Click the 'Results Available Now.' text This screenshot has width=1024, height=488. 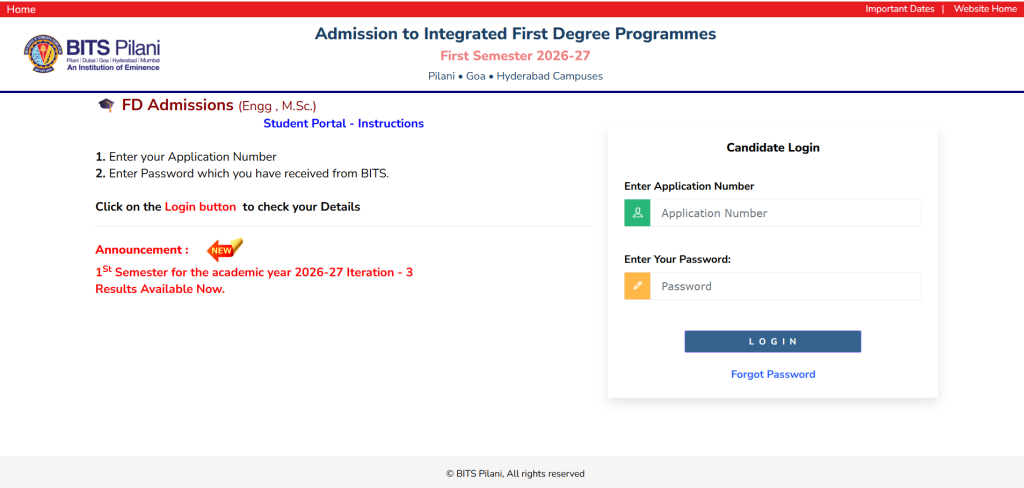coord(160,289)
